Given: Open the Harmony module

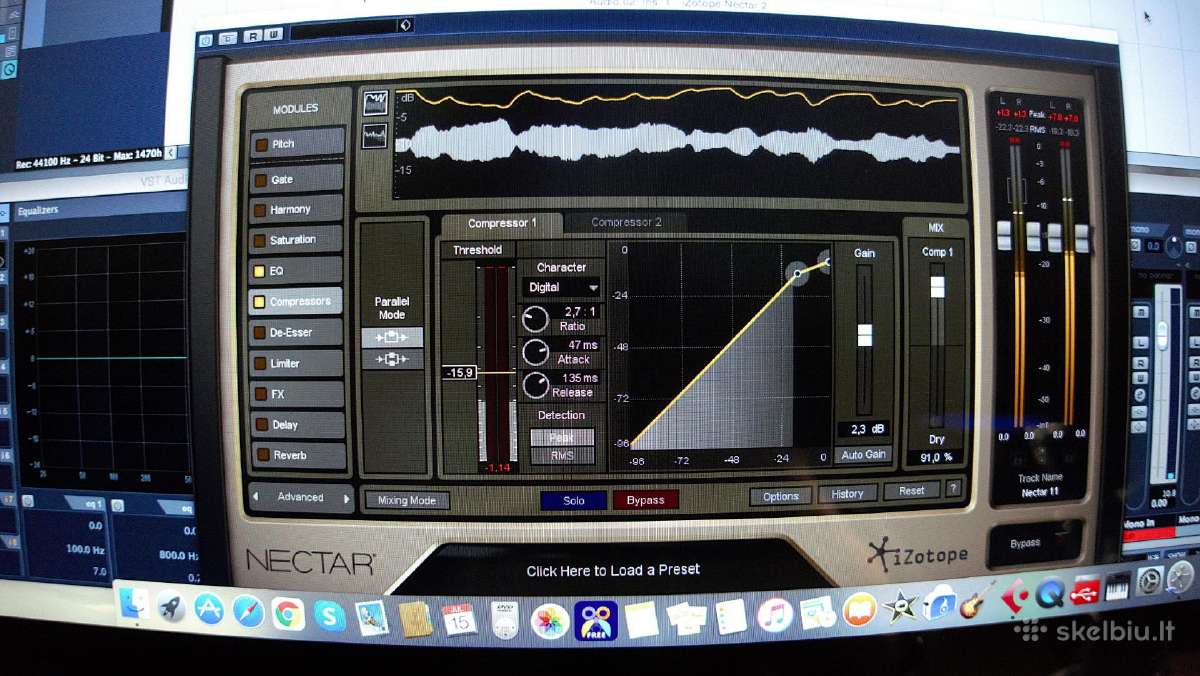Looking at the screenshot, I should point(297,209).
